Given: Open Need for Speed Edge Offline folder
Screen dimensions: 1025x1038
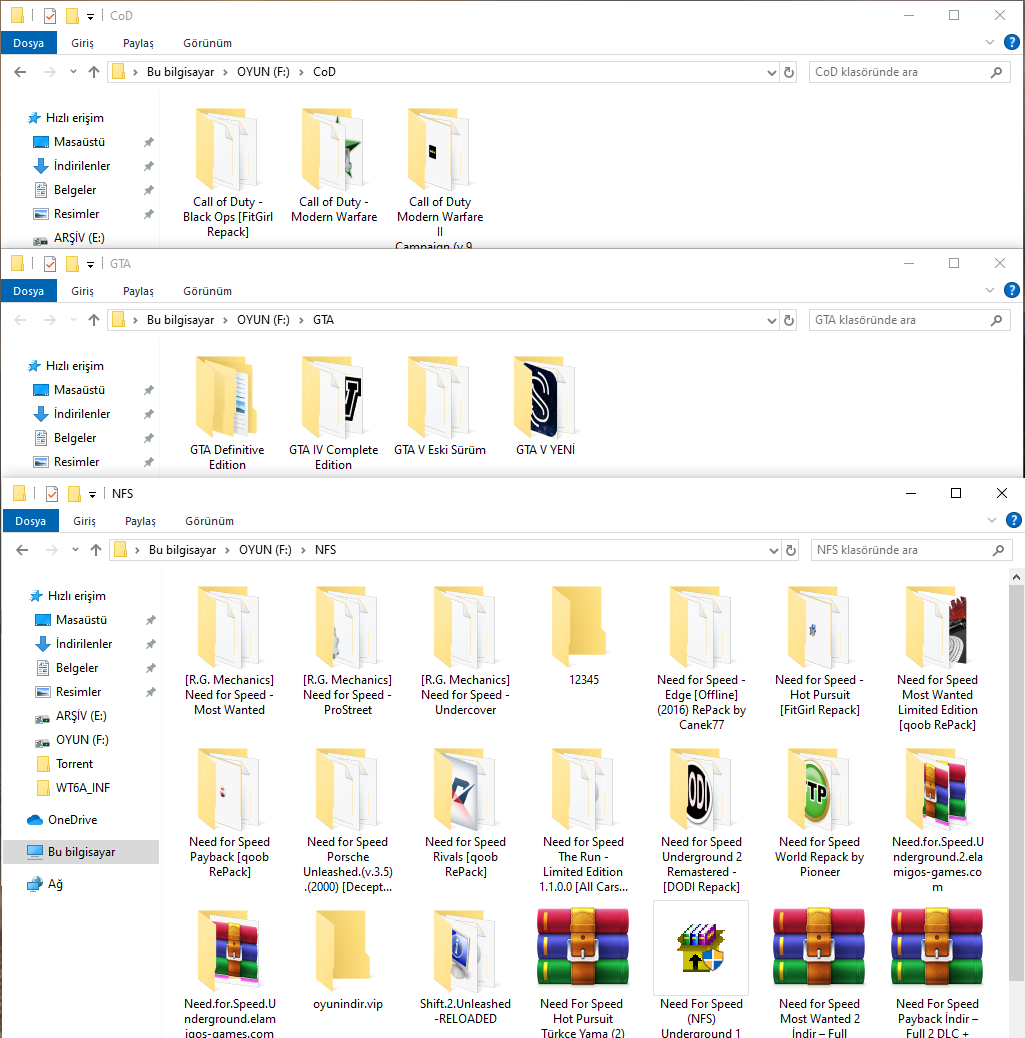Looking at the screenshot, I should (x=701, y=659).
